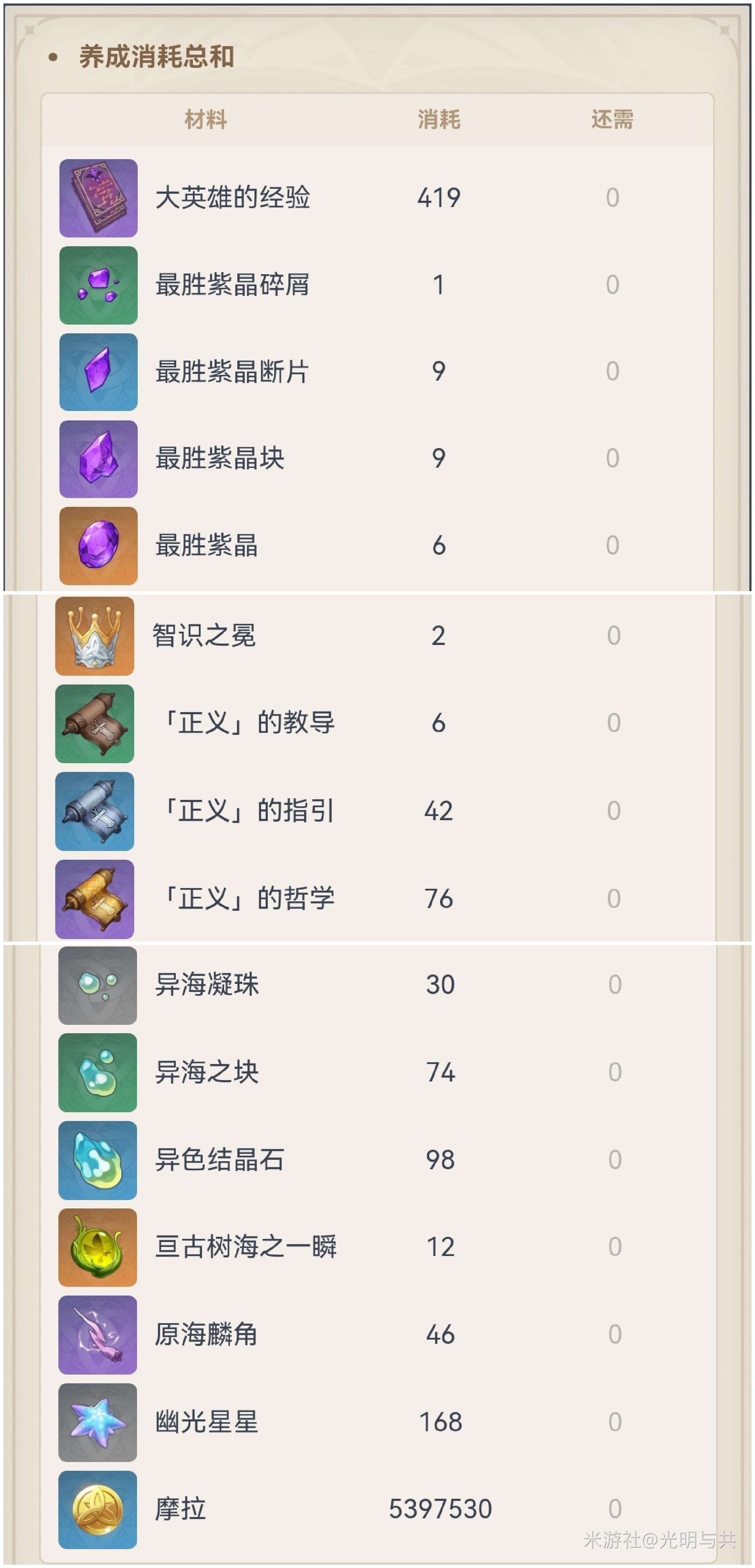
Task: Click the 最胜紫晶 gemstone icon
Action: 99,545
